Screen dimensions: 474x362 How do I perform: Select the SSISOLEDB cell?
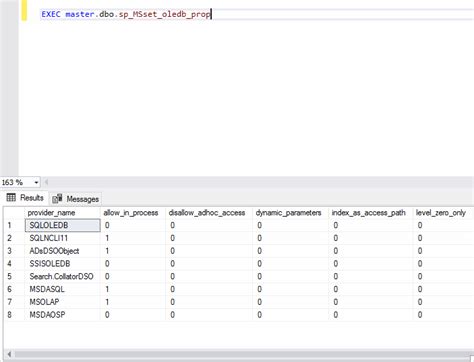point(63,264)
